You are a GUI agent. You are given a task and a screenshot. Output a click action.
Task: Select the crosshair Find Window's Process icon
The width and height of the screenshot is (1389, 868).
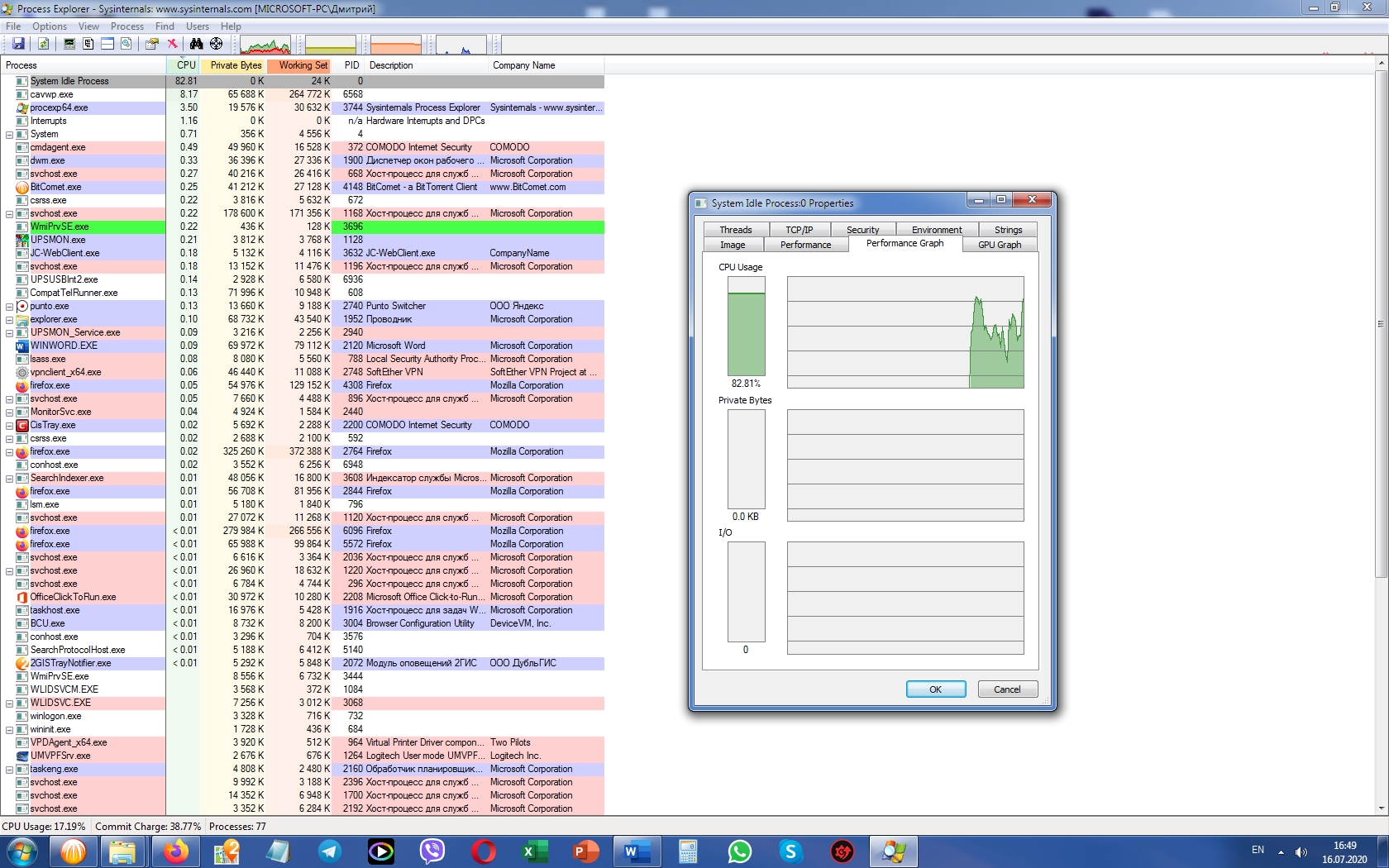coord(217,44)
